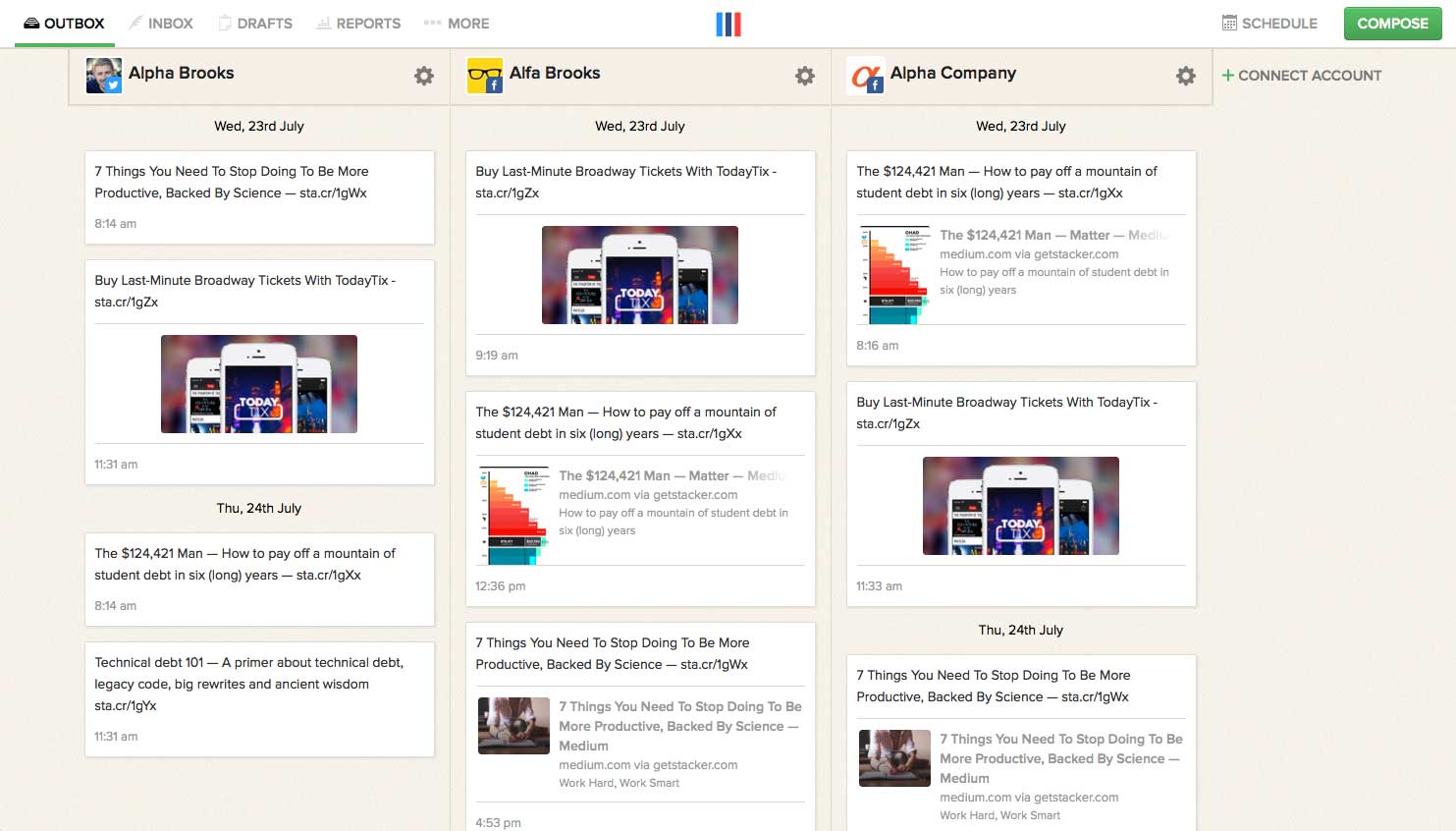This screenshot has height=831, width=1456.
Task: Open the Schedule view
Action: click(x=1278, y=23)
